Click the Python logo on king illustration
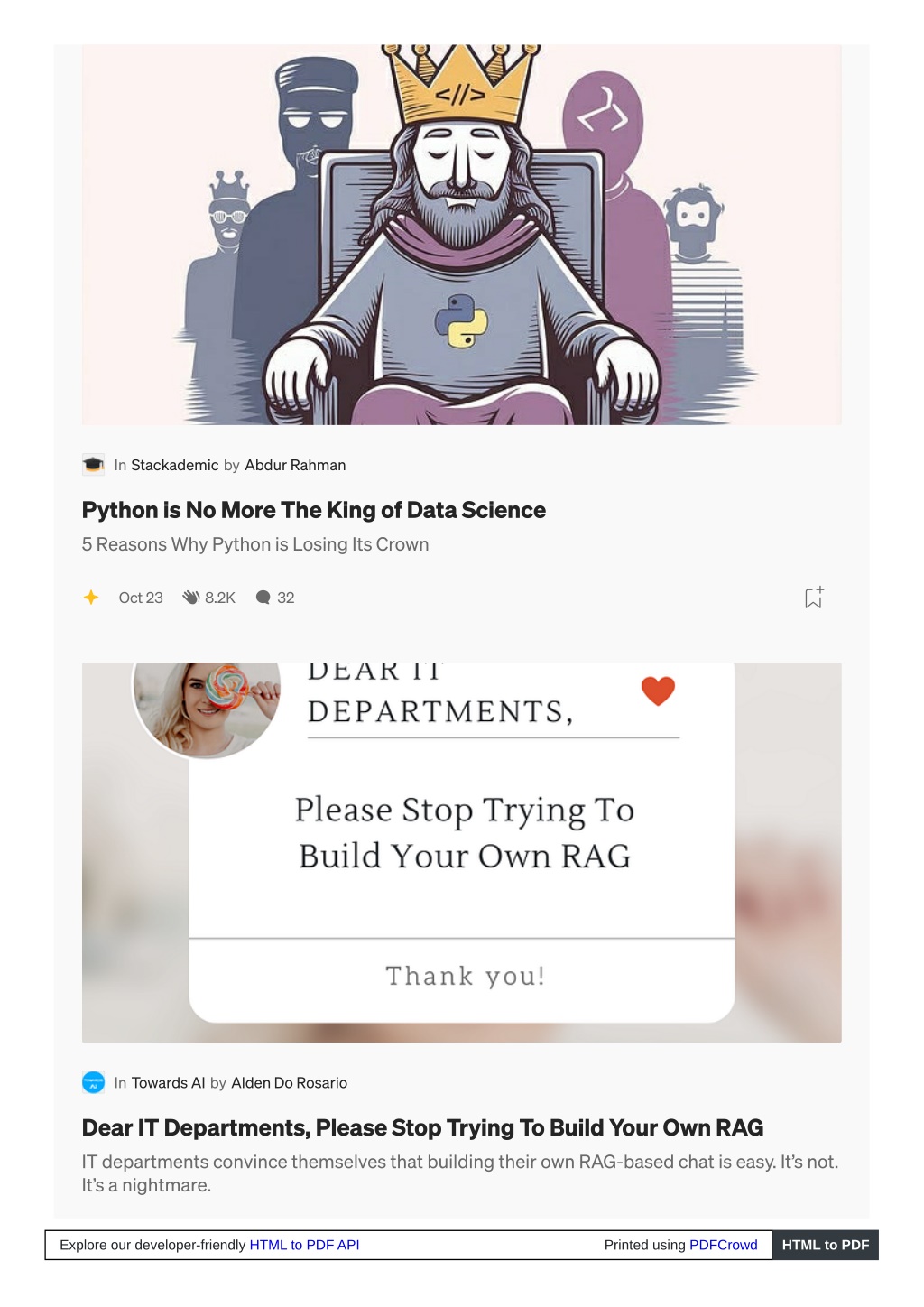This screenshot has width=924, height=1307. tap(461, 321)
